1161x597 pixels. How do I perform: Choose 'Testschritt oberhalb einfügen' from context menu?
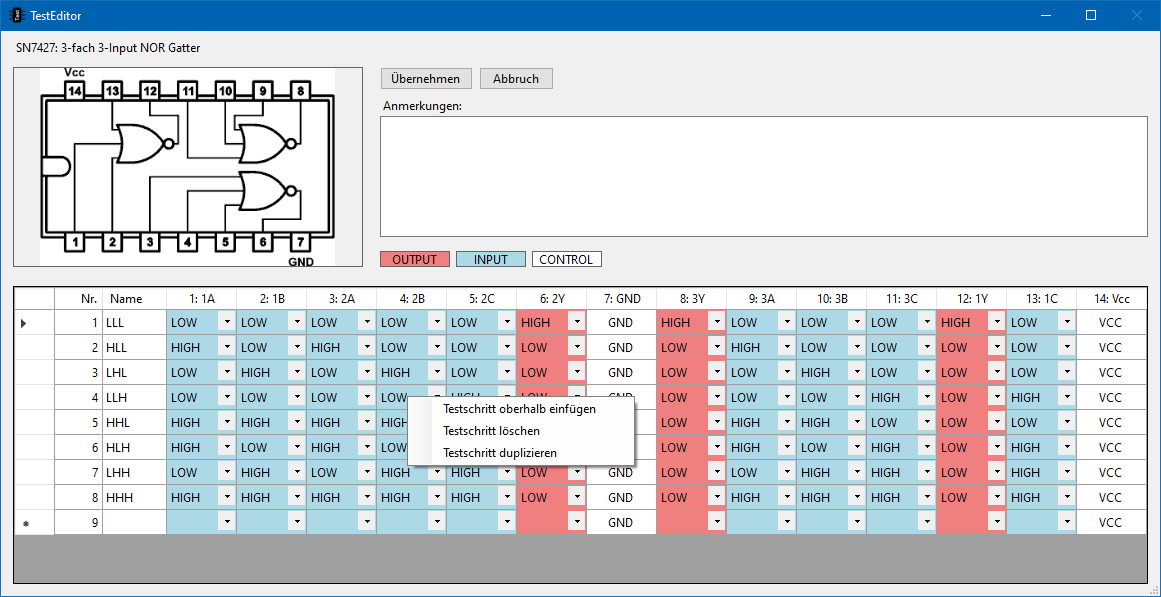point(519,408)
